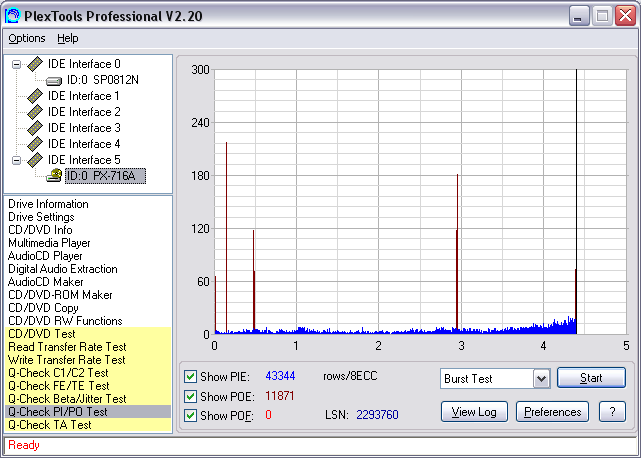Select ID:0 SP0812N drive in tree

point(103,80)
